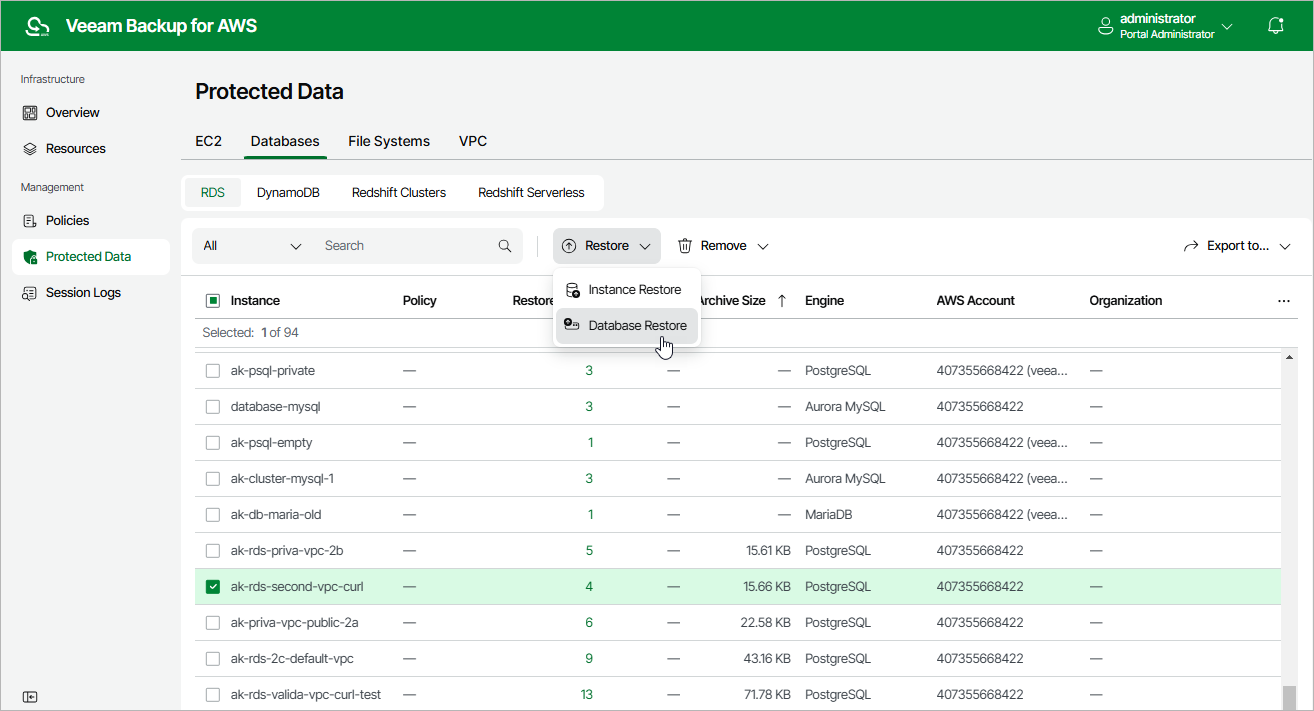Open restore points link 5 for ak-rds-priva-vpc-2b
Viewport: 1314px width, 711px height.
pyautogui.click(x=589, y=551)
